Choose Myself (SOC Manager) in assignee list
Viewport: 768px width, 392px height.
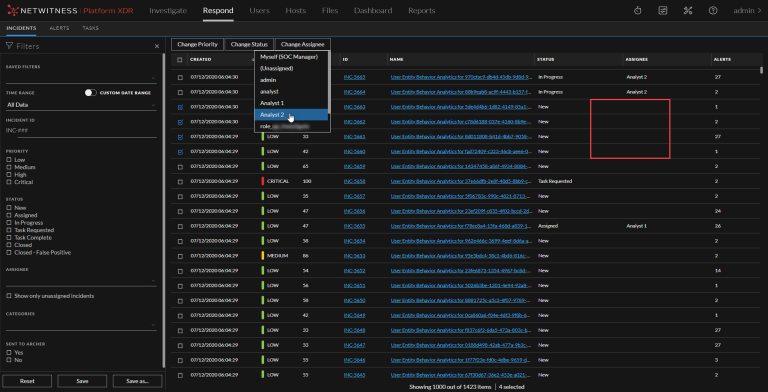(291, 57)
